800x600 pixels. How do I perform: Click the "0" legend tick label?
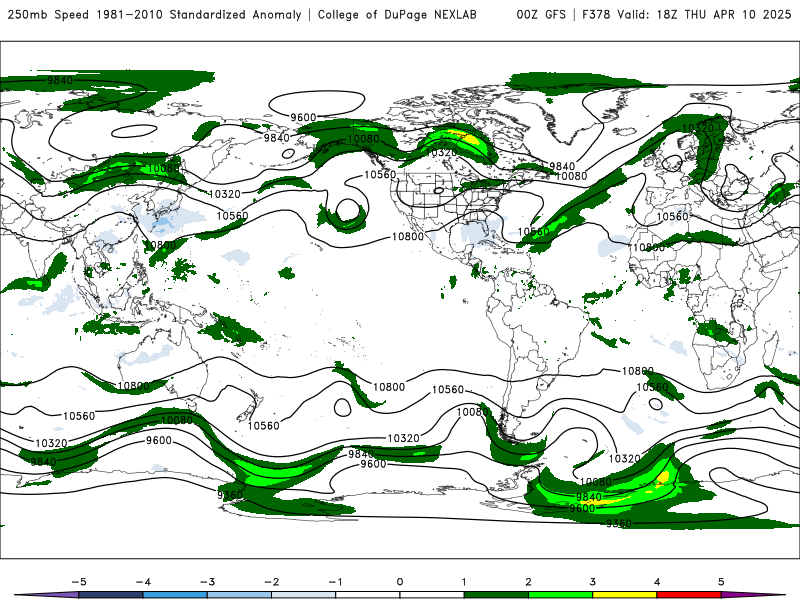400,582
